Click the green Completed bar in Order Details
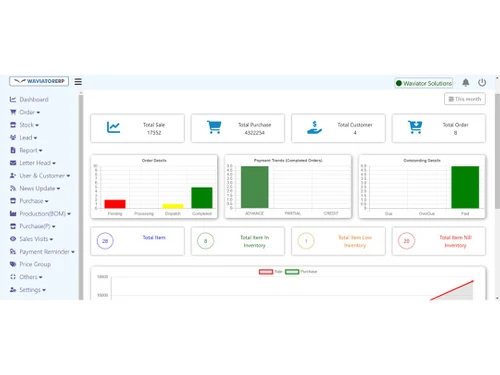This screenshot has height=375, width=500. pyautogui.click(x=202, y=198)
